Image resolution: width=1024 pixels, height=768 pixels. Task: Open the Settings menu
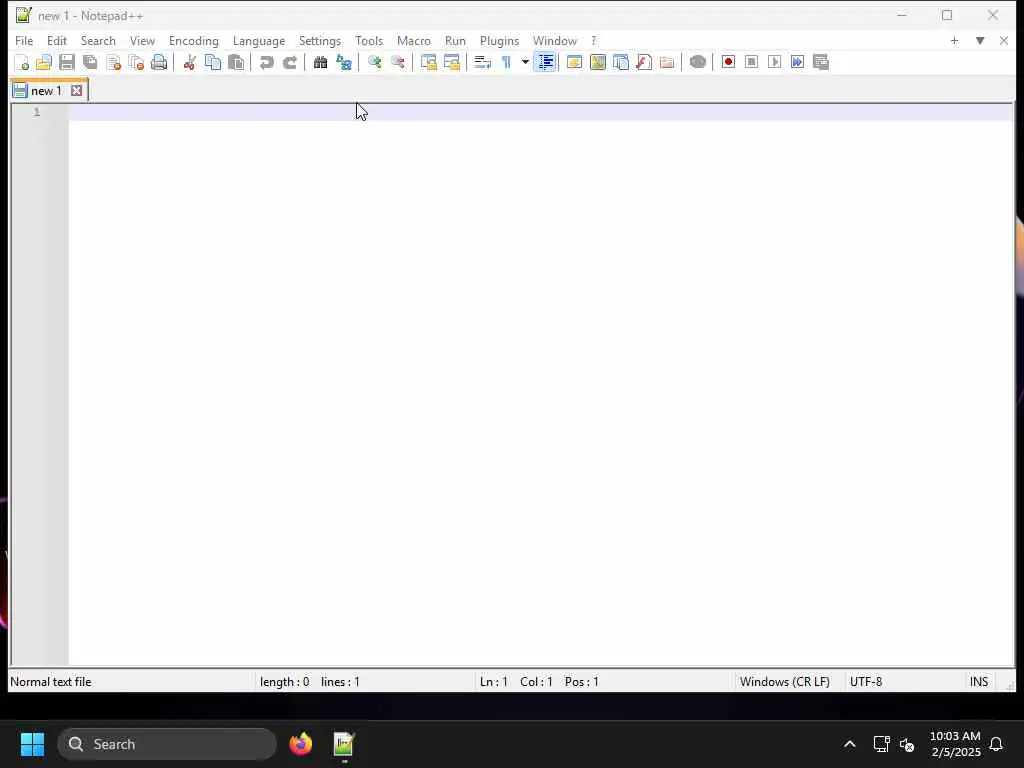tap(320, 40)
